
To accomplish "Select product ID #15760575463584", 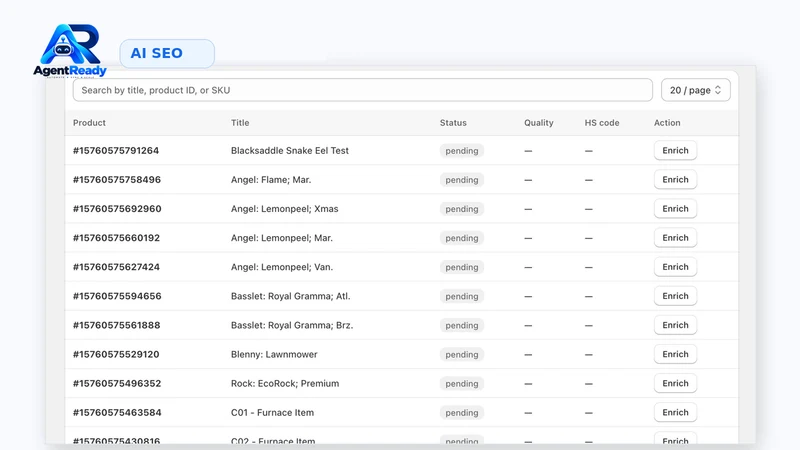I will pos(117,412).
